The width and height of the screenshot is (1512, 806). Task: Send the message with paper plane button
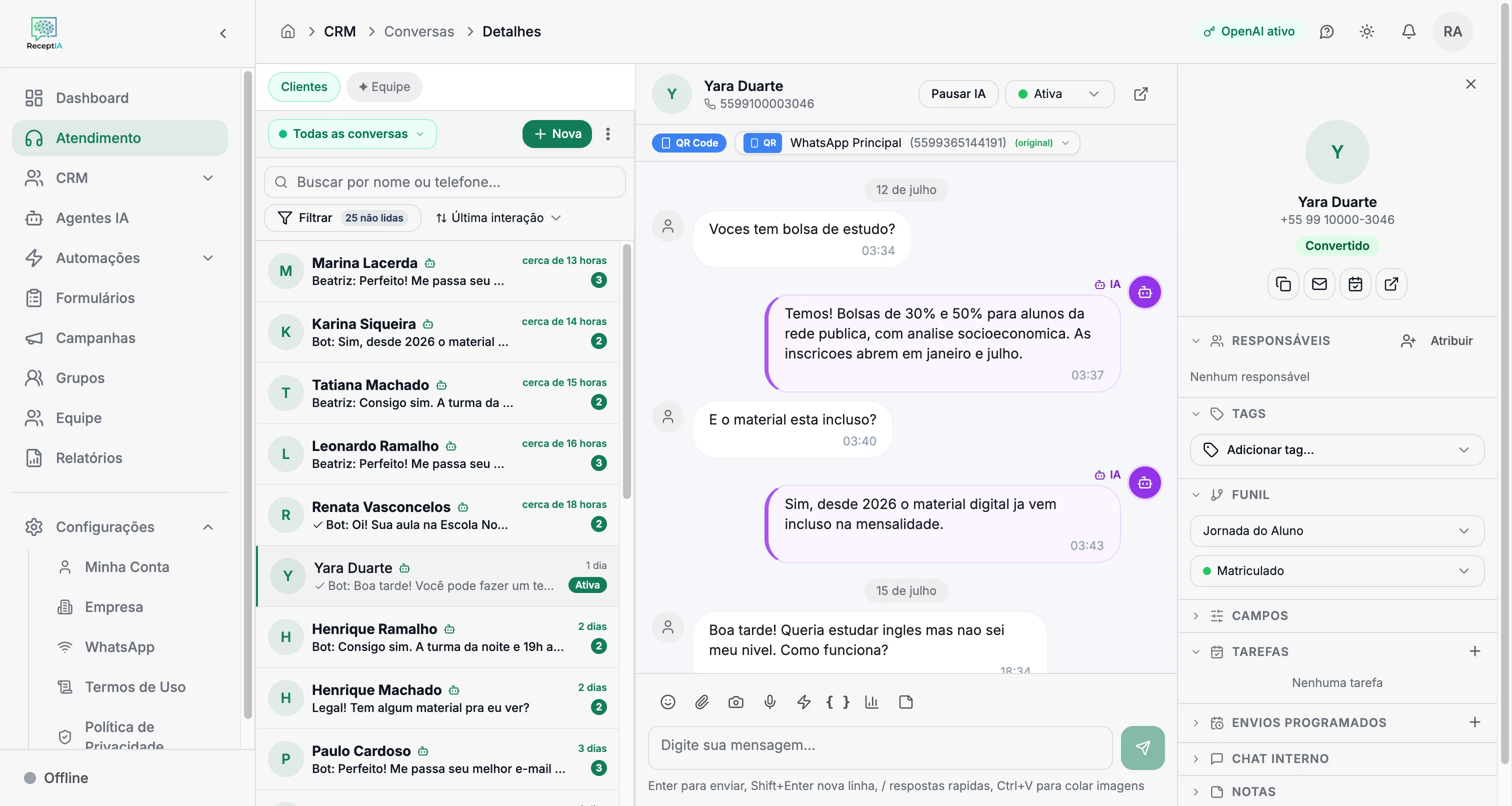coord(1142,748)
